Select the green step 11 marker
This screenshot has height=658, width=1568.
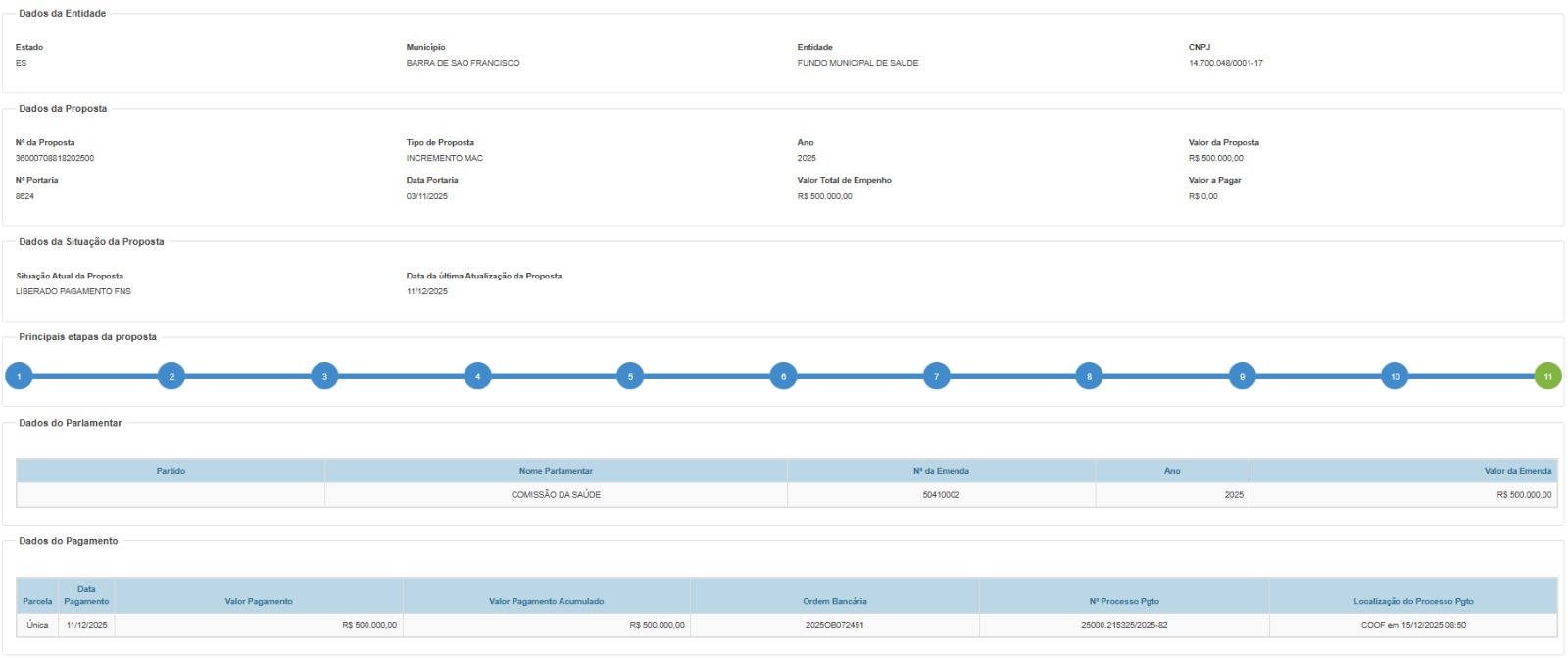(x=1547, y=376)
